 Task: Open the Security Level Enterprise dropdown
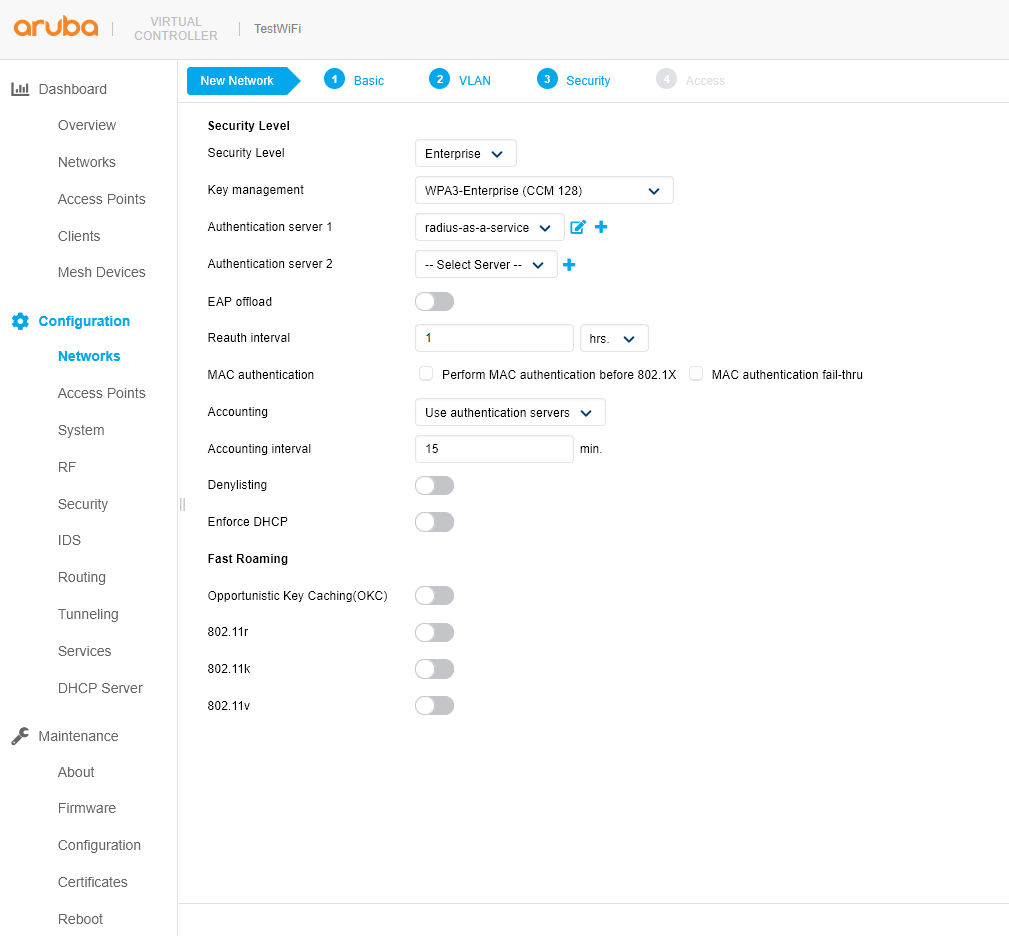[x=465, y=153]
